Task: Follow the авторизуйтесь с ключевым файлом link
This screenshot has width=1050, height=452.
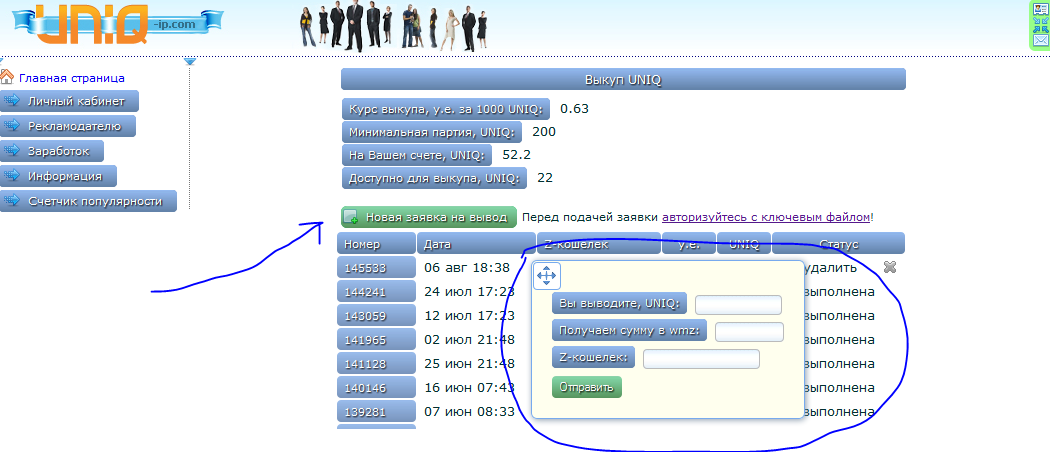Action: (x=766, y=217)
